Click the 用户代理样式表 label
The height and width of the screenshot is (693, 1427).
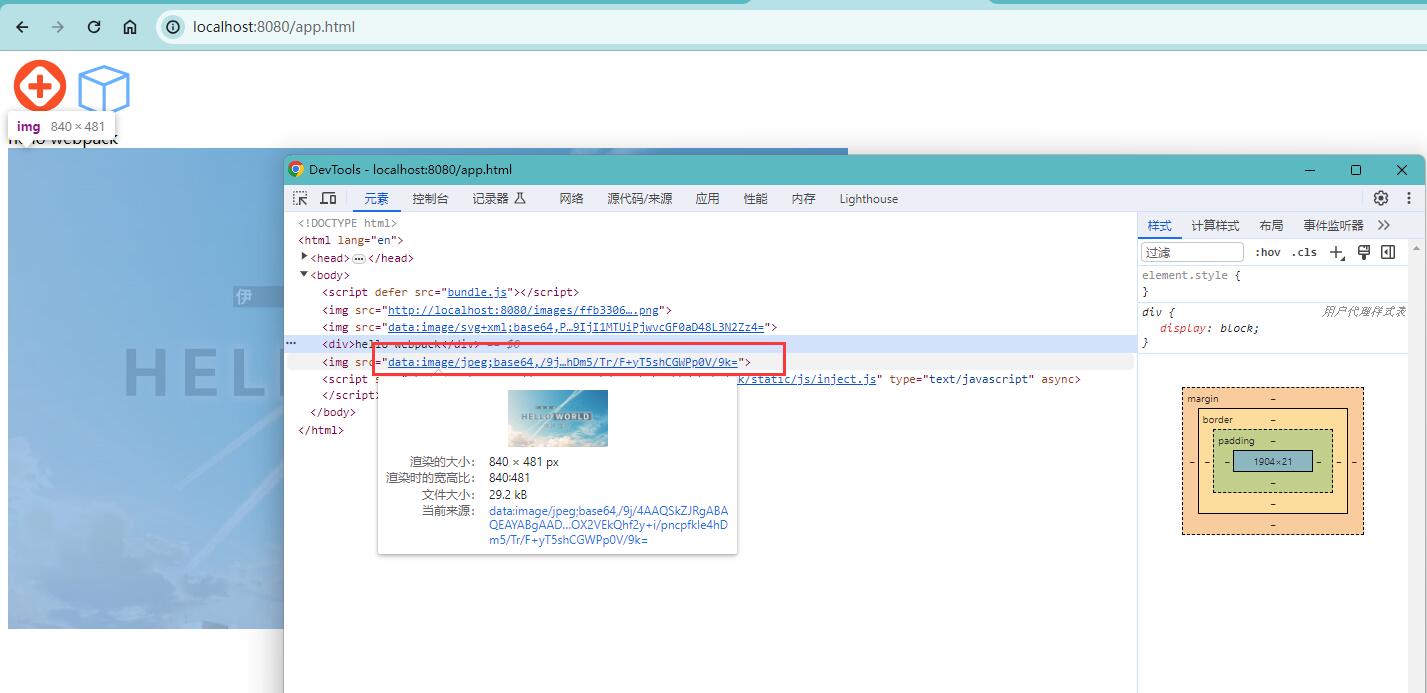1364,311
